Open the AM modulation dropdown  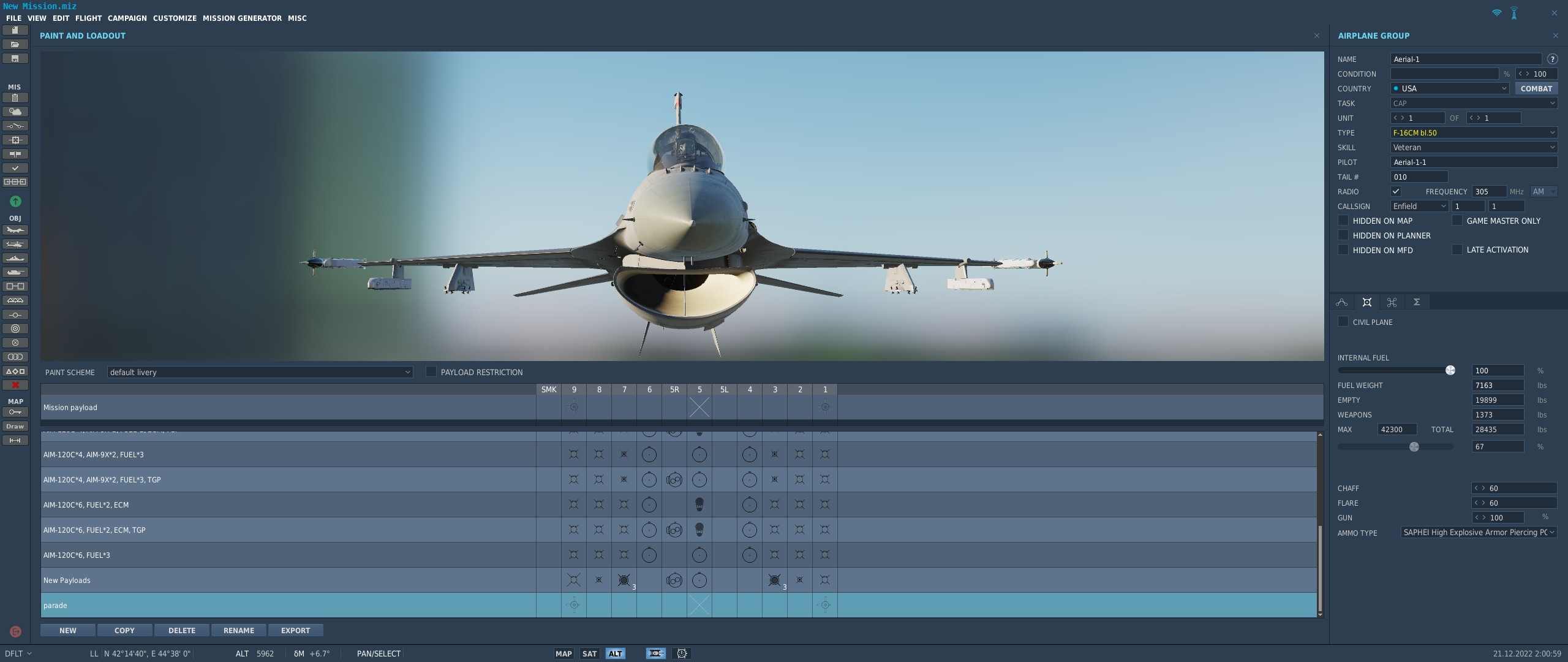(x=1543, y=191)
